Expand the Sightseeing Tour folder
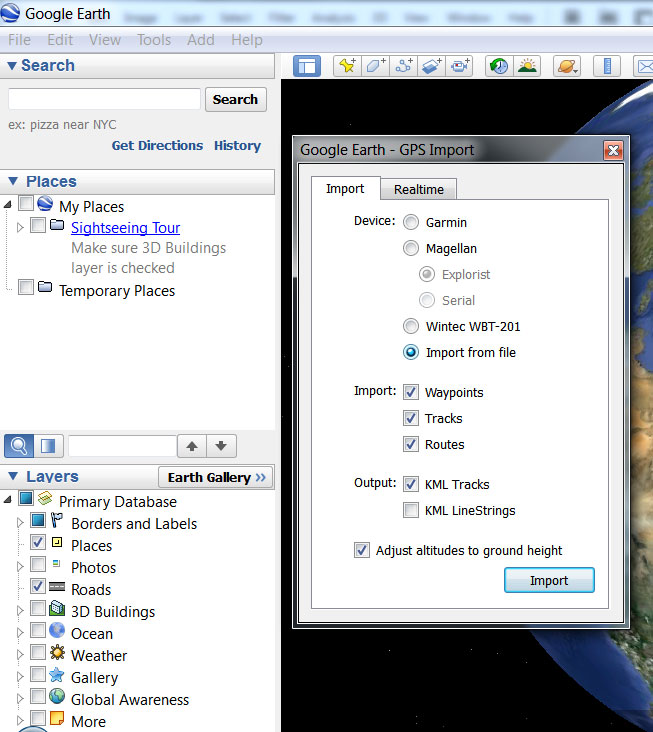Image resolution: width=653 pixels, height=732 pixels. [x=20, y=227]
